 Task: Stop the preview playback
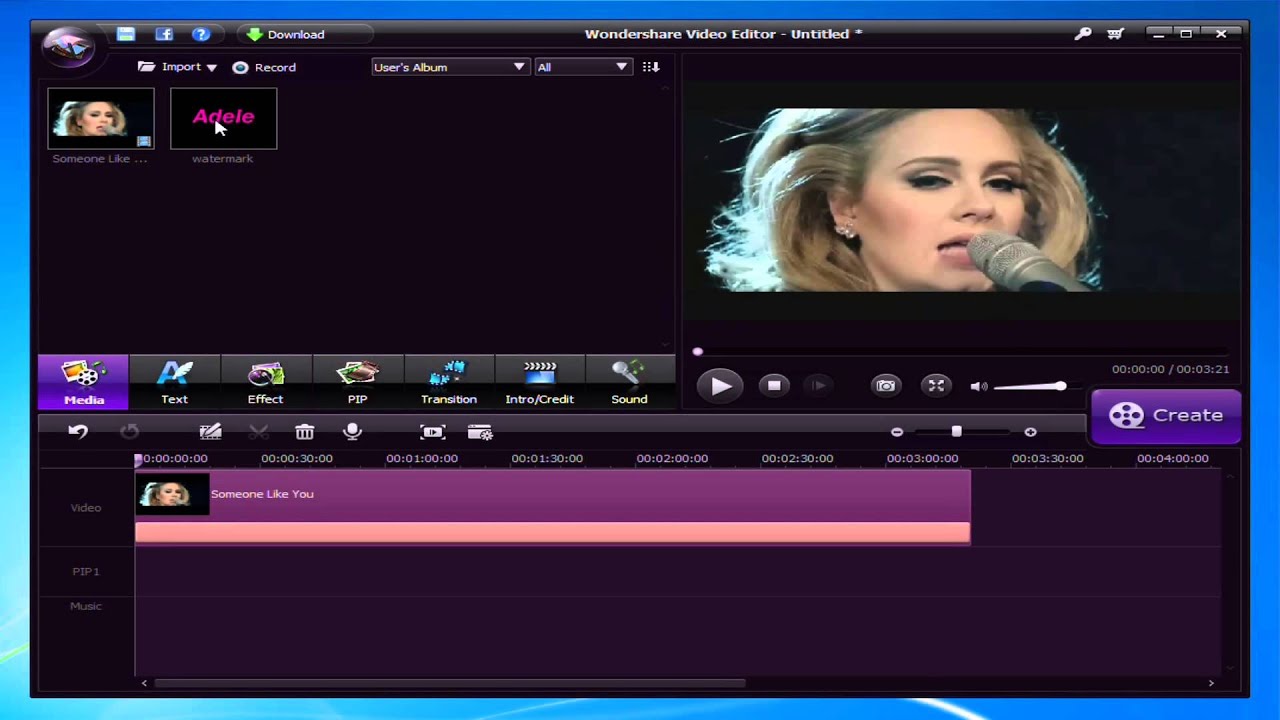click(774, 386)
